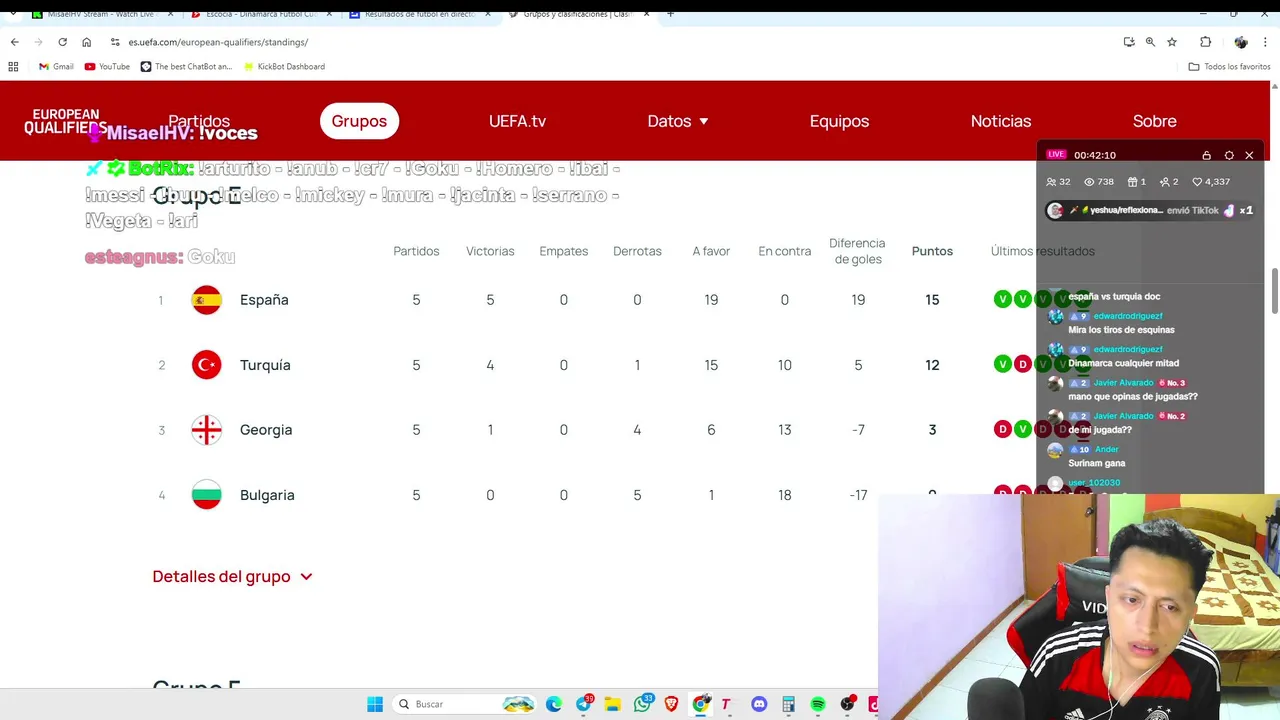Click the Puntos column header
Screen dimensions: 1280x720
click(x=932, y=251)
